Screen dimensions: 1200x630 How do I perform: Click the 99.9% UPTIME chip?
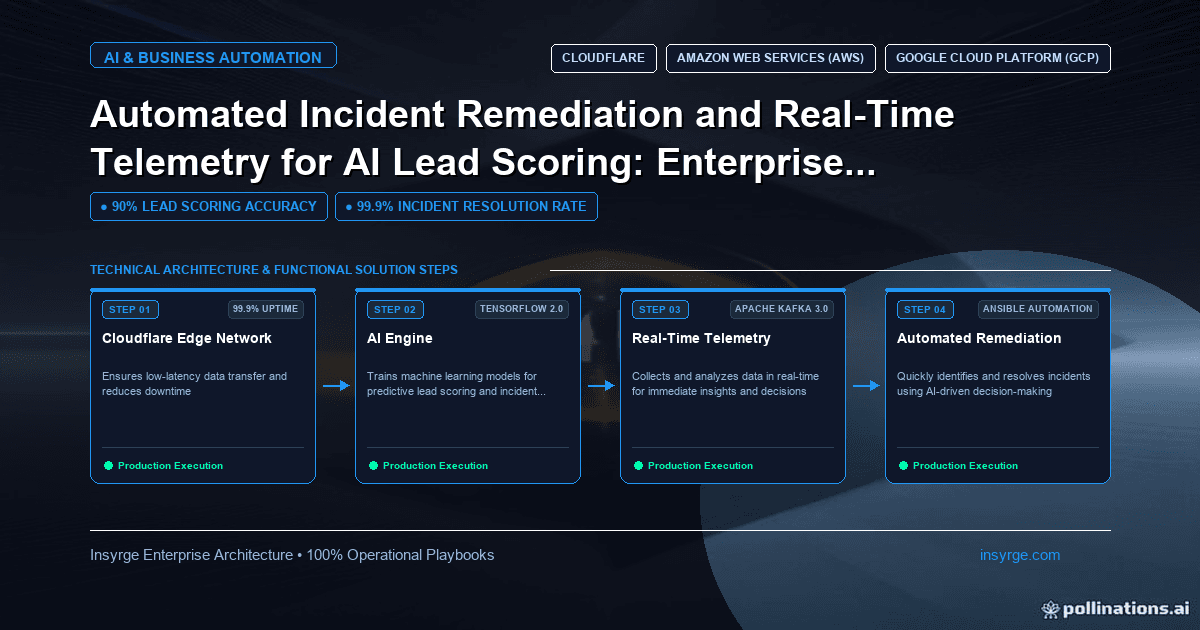265,309
